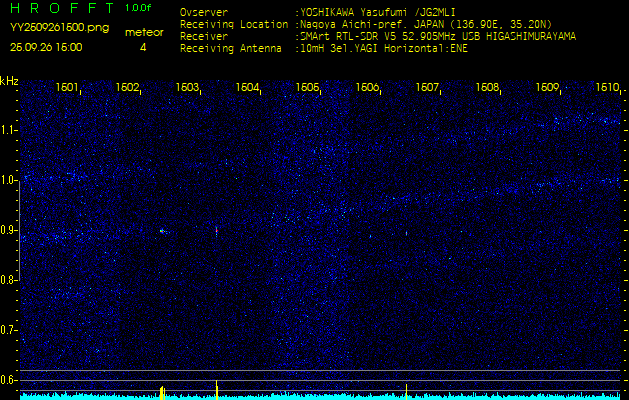Click the 0.7 frequency axis label
629x400 pixels.
point(8,330)
